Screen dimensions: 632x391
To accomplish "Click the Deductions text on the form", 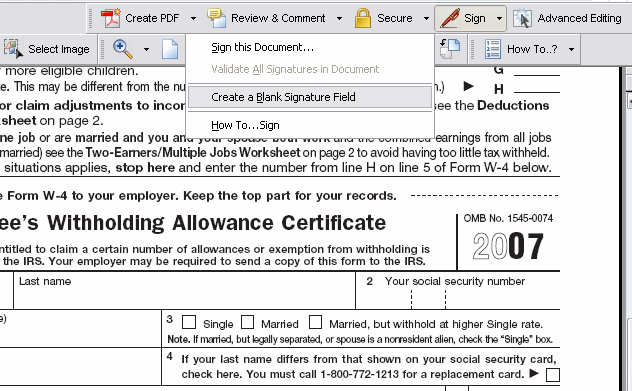I will [x=513, y=106].
